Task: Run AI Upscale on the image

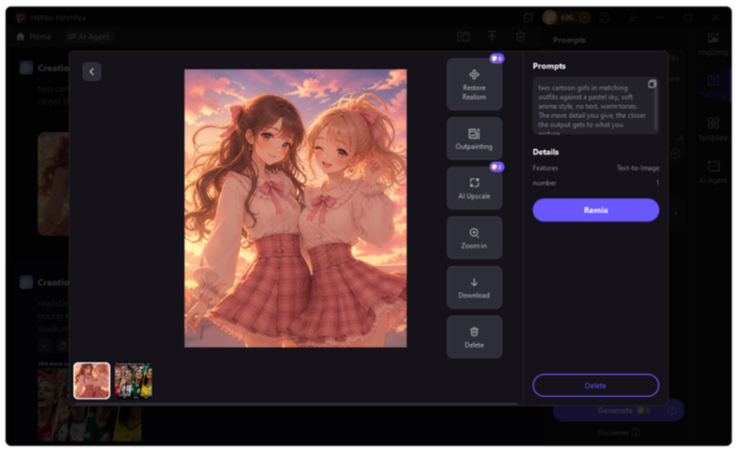Action: tap(474, 188)
